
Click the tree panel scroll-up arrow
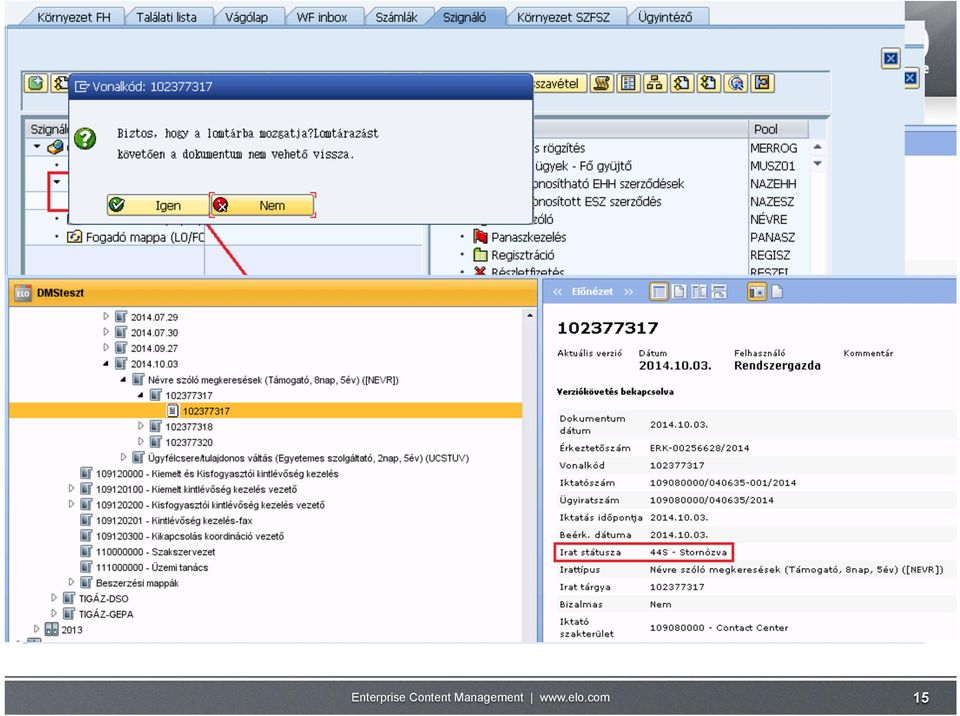pos(530,315)
